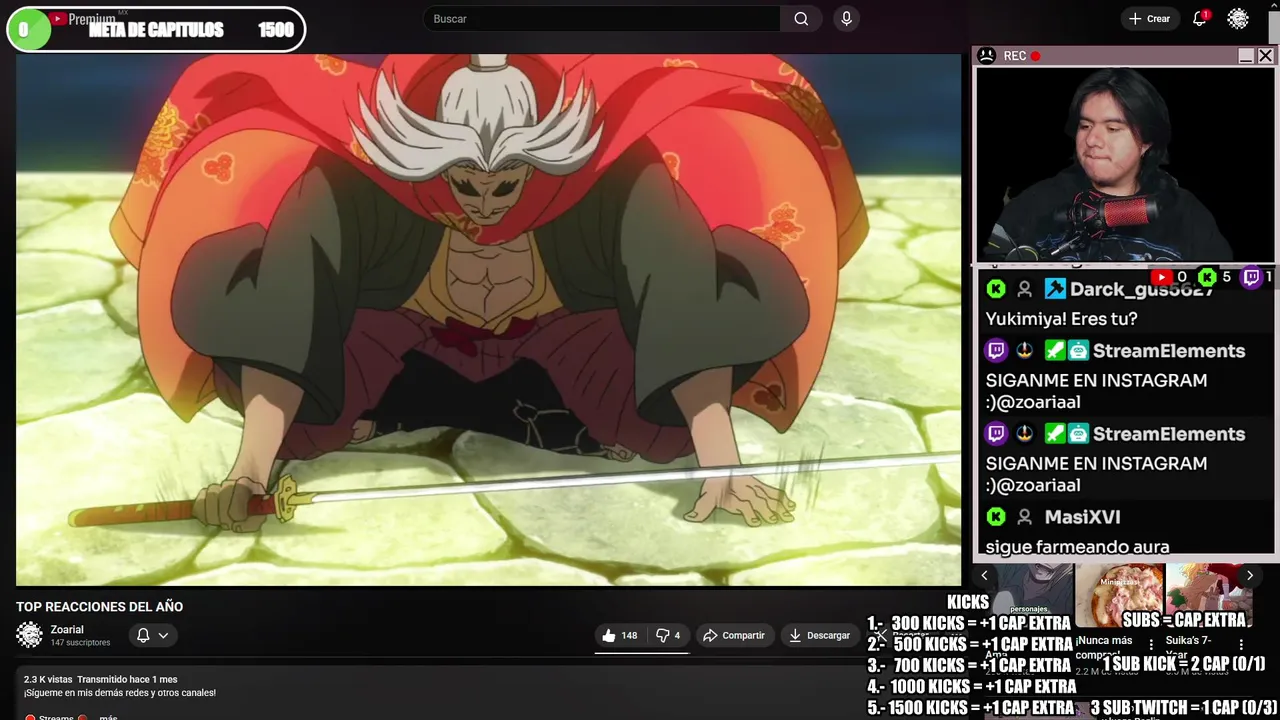Like the video with 148 likes
The height and width of the screenshot is (720, 1280).
pyautogui.click(x=619, y=635)
